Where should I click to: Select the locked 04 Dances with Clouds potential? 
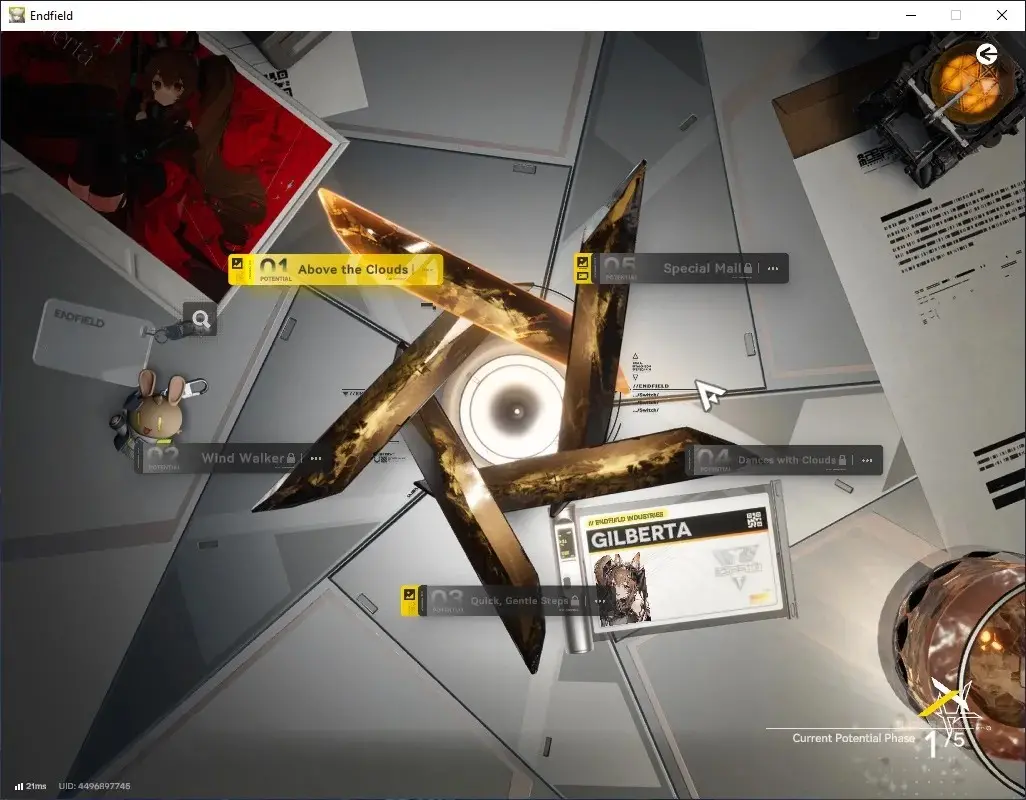[784, 460]
